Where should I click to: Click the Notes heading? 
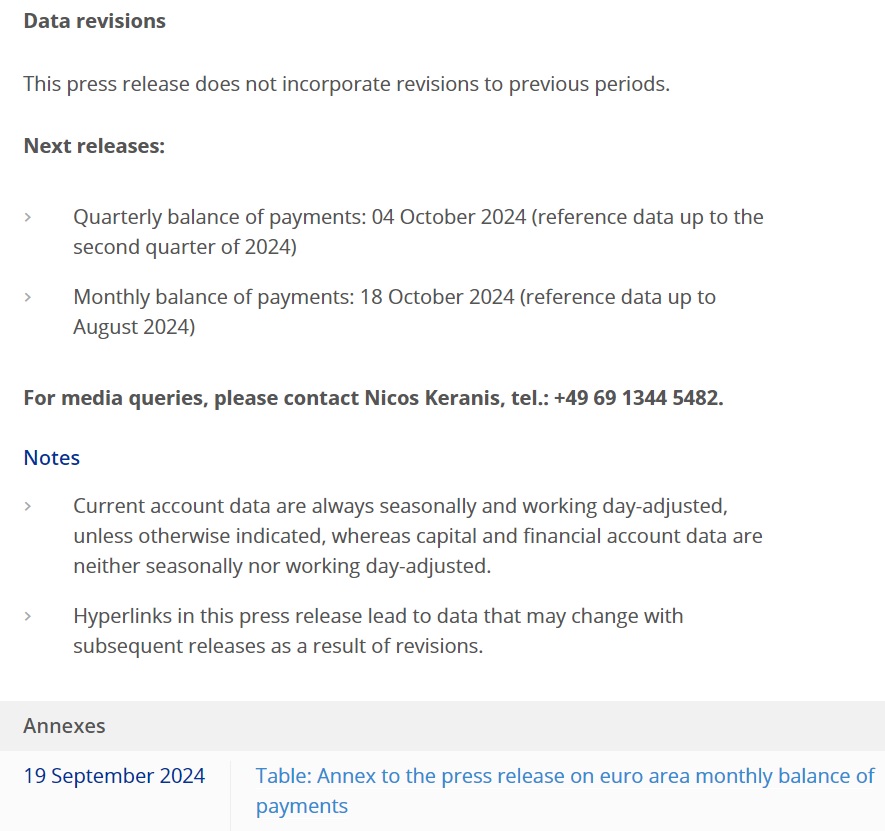point(52,458)
